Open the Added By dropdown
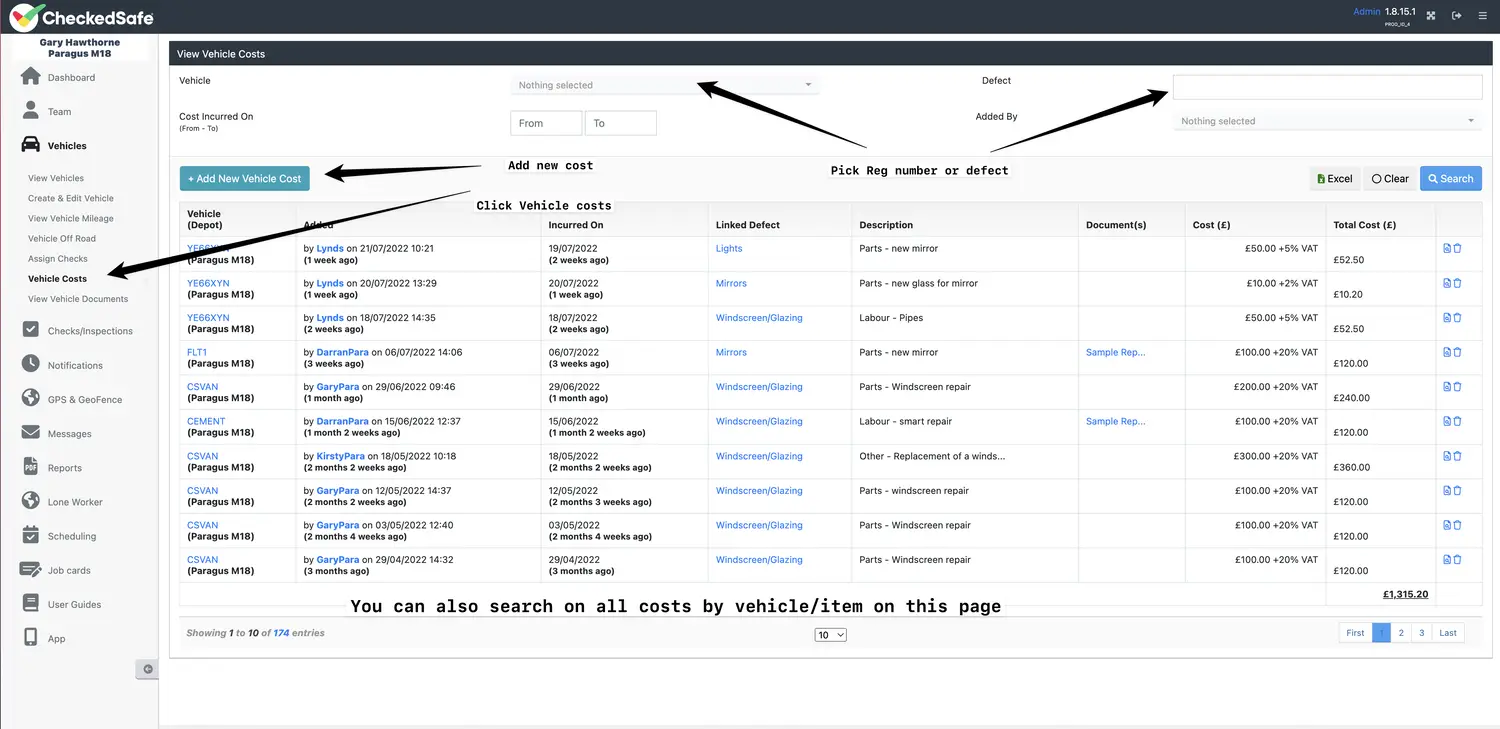The height and width of the screenshot is (729, 1500). (x=1327, y=121)
